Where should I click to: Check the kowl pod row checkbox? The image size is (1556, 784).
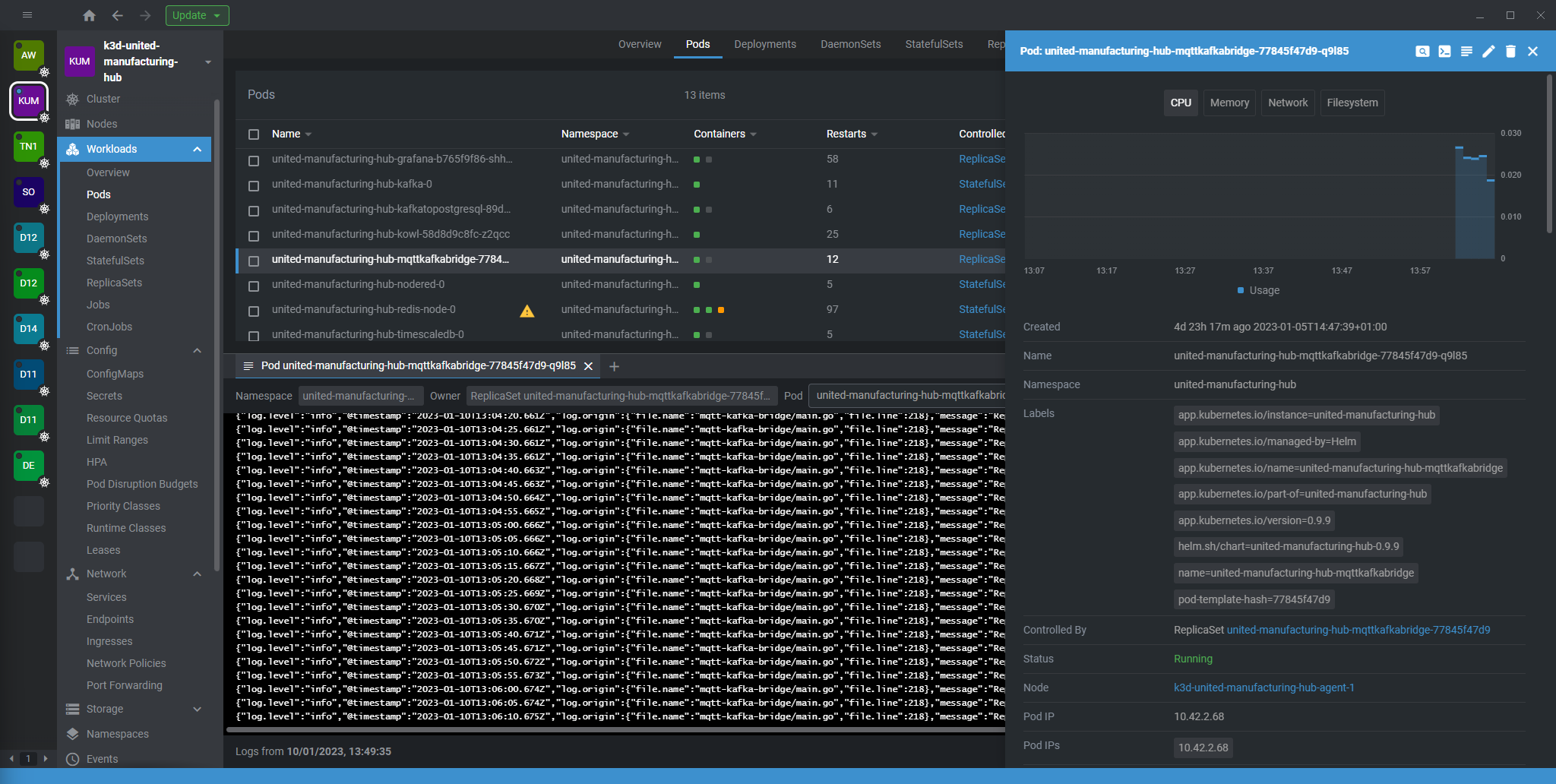[x=254, y=236]
